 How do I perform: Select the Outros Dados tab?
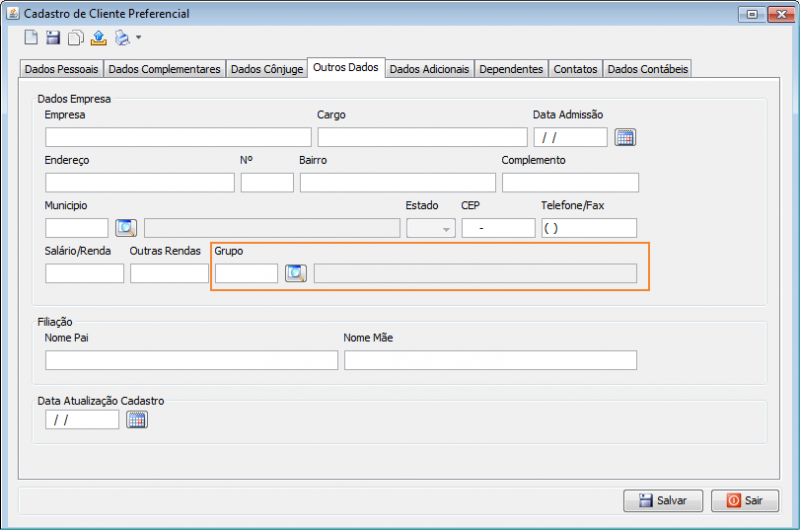point(346,67)
